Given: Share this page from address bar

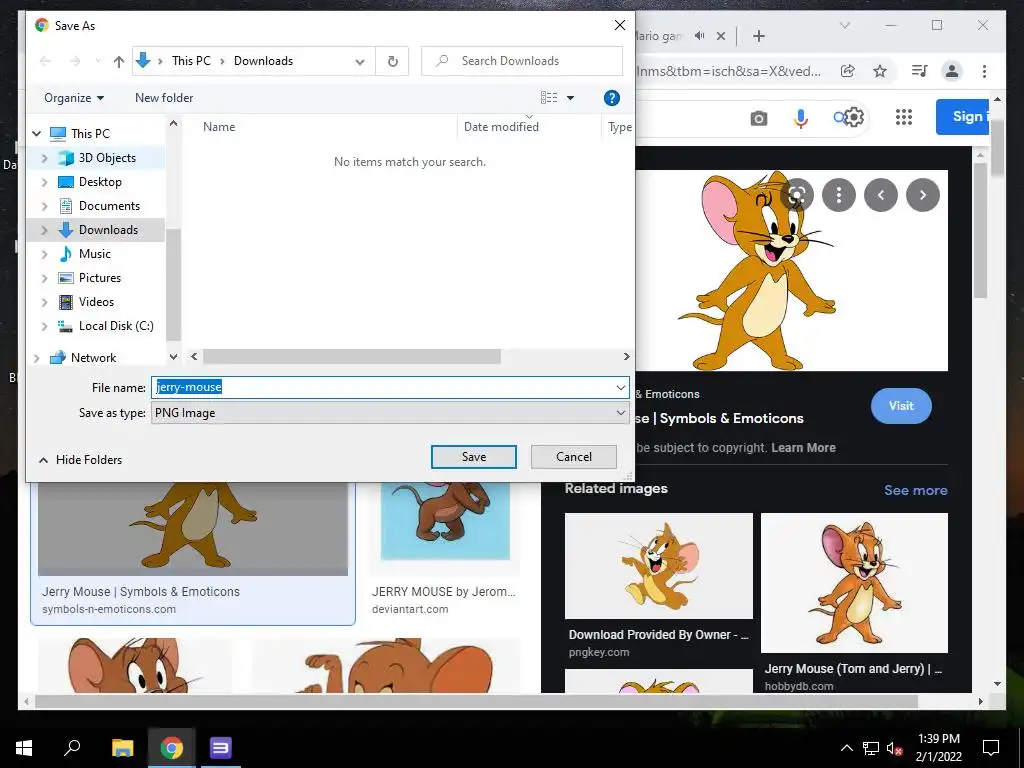Looking at the screenshot, I should (848, 71).
